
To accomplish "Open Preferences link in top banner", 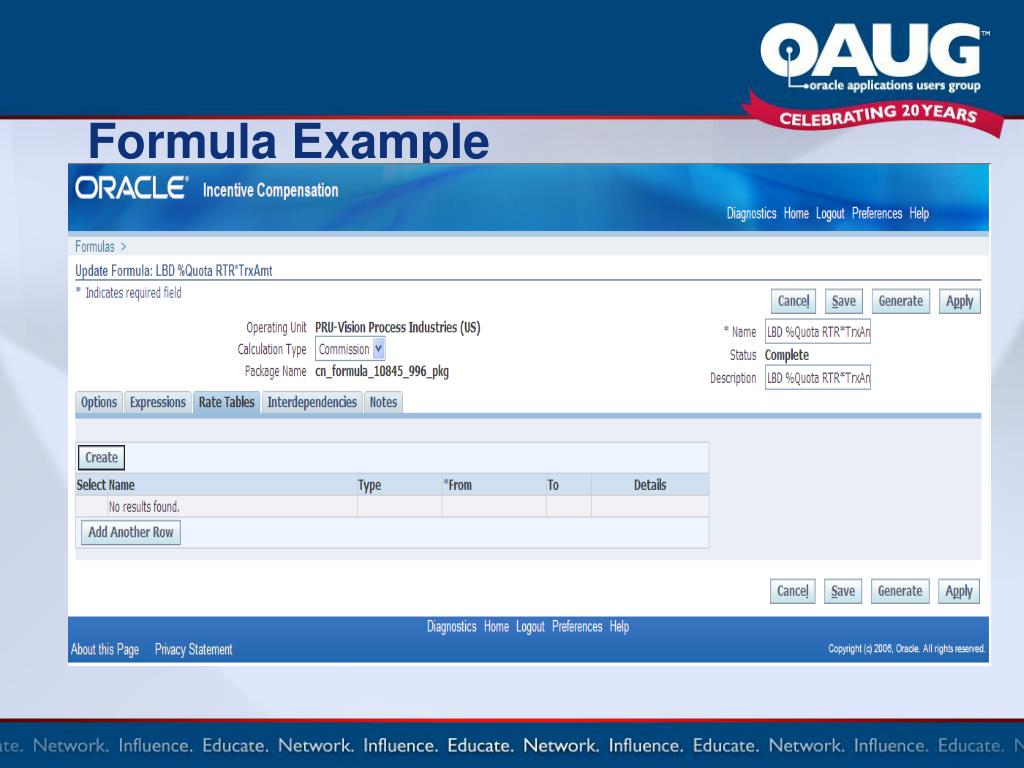I will pos(877,214).
